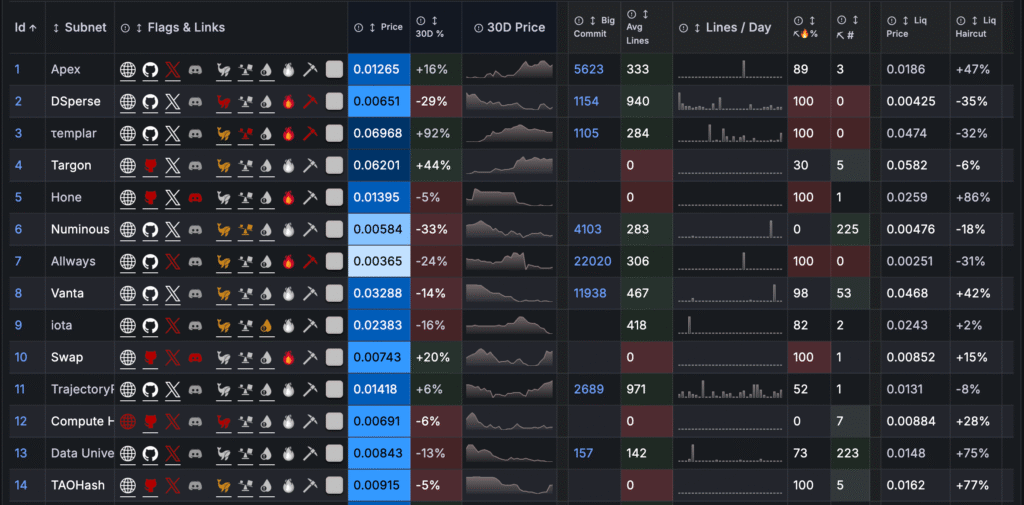Click the Liq Haircut column header
This screenshot has width=1024, height=505.
(975, 27)
